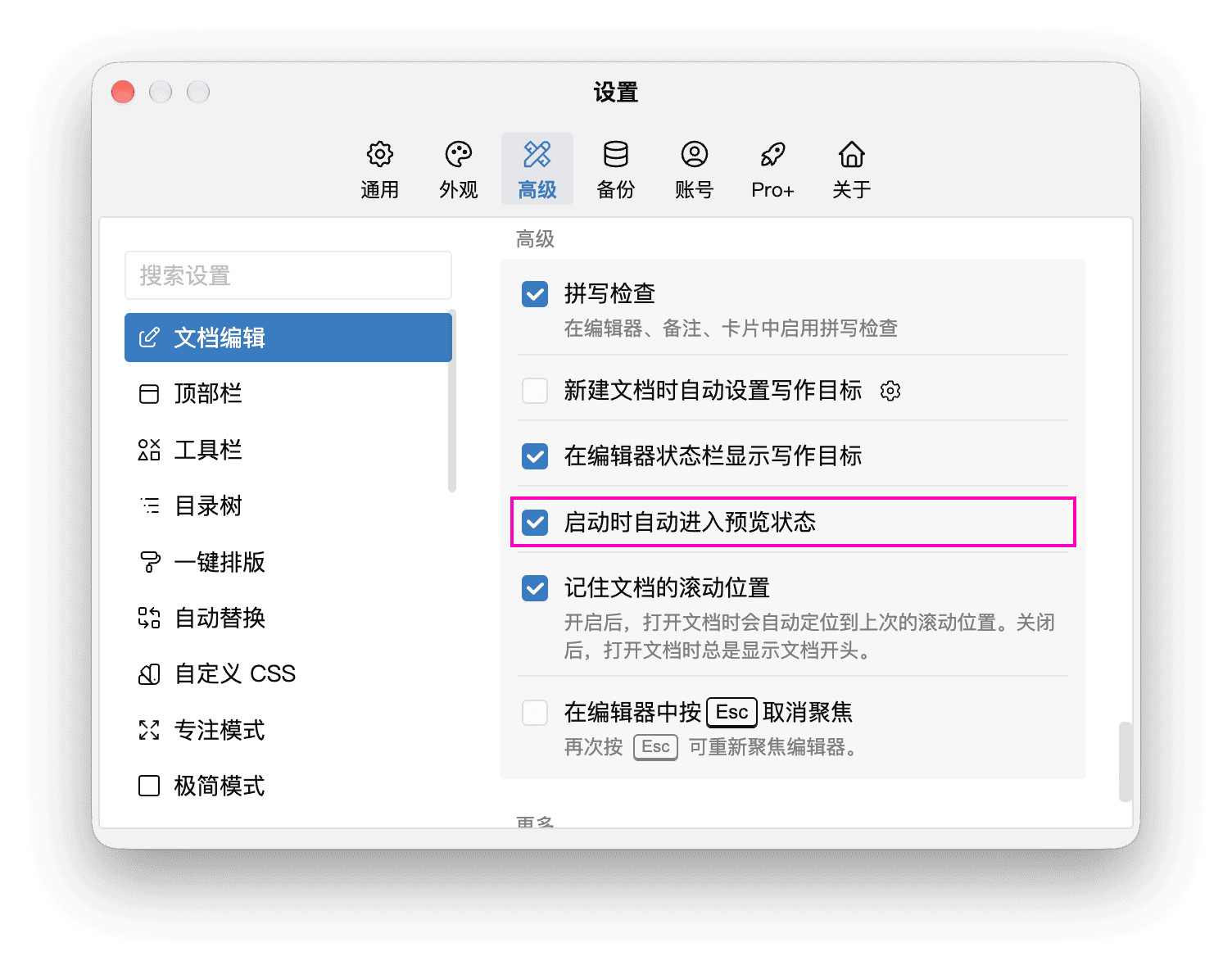Click the 目录树 list icon
This screenshot has width=1232, height=970.
point(149,505)
